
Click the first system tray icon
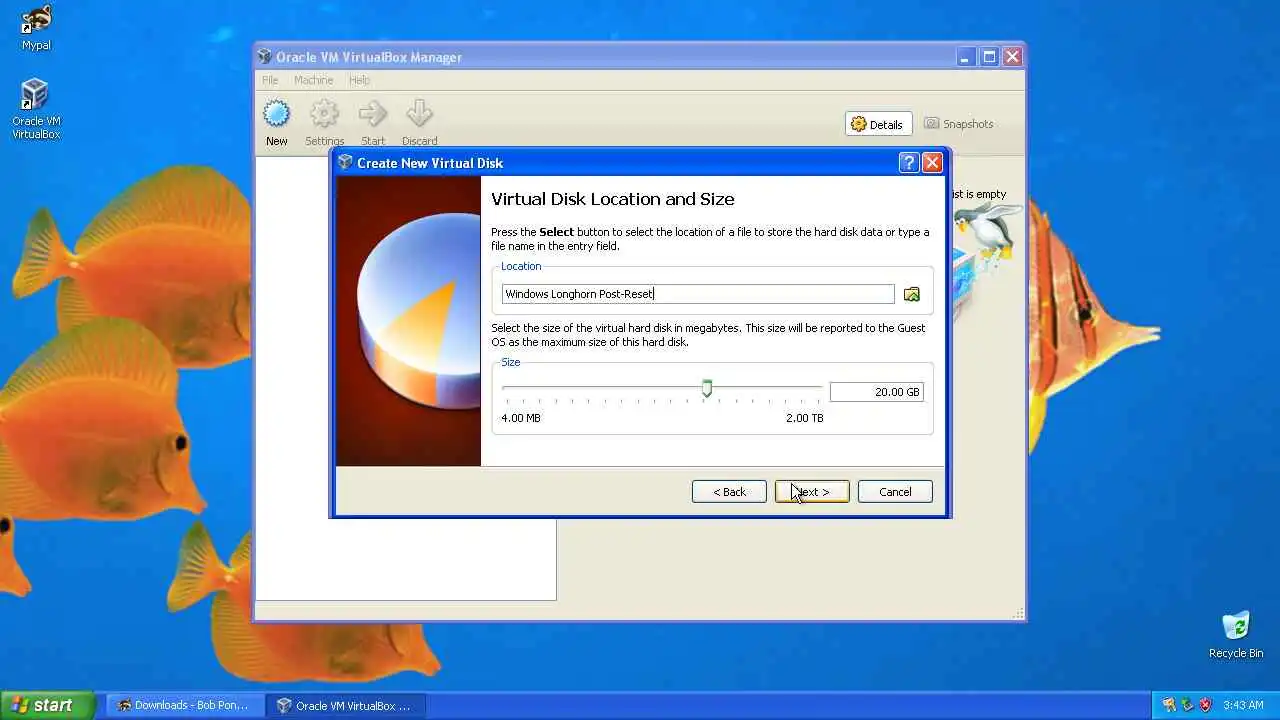pos(1169,705)
